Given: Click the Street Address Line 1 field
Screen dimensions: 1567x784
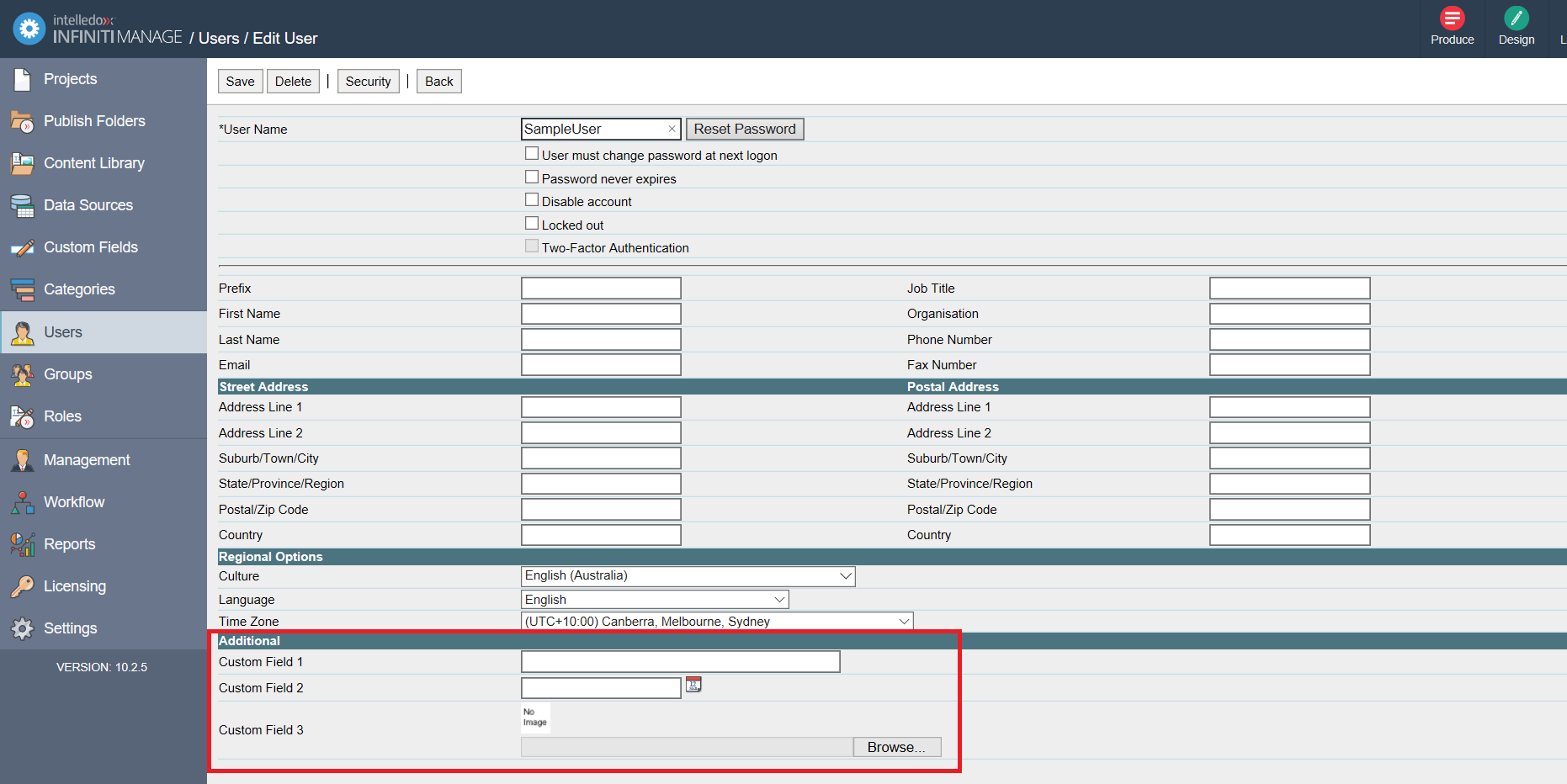Looking at the screenshot, I should 601,407.
